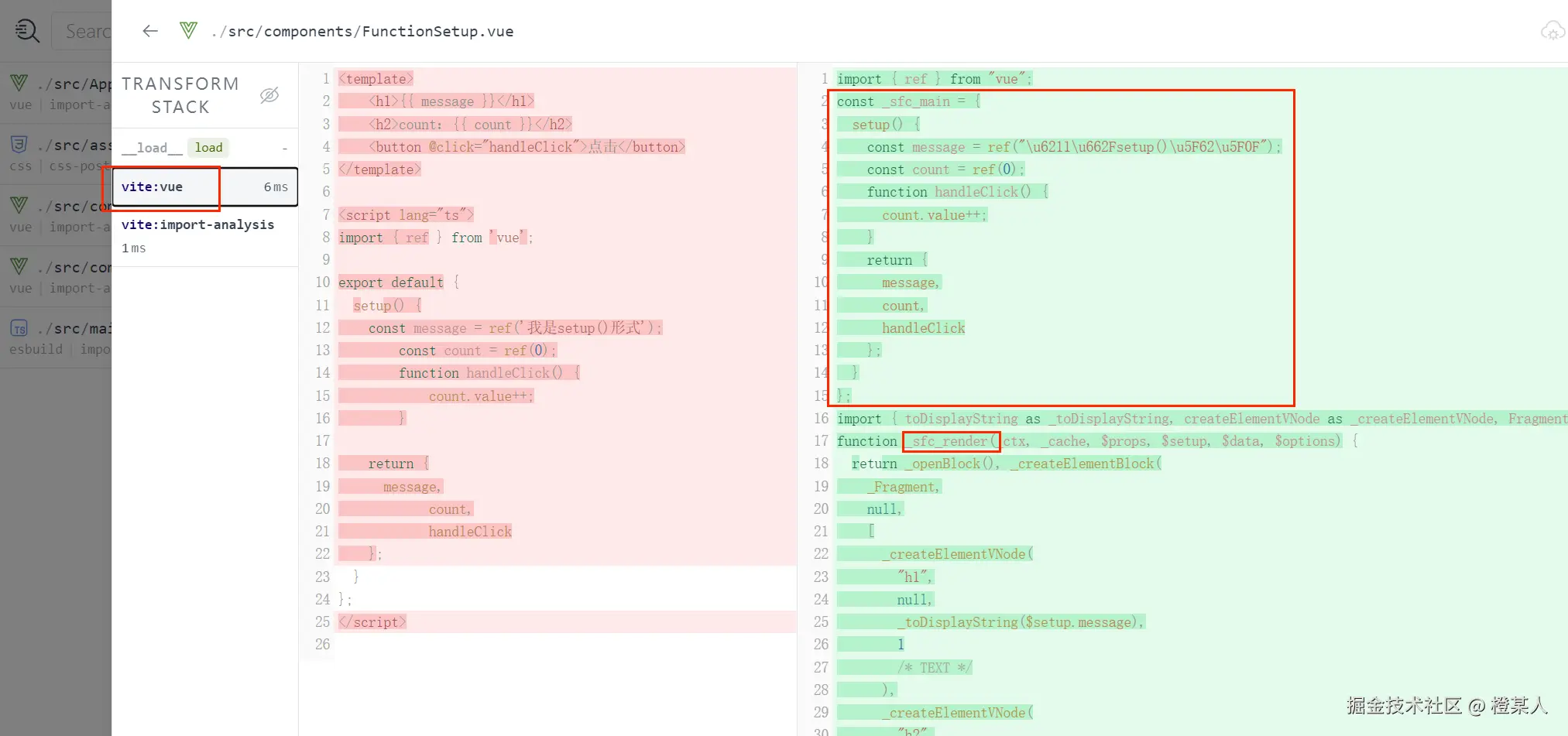Select the vite:vue transform step
Viewport: 1568px width, 736px height.
[205, 187]
